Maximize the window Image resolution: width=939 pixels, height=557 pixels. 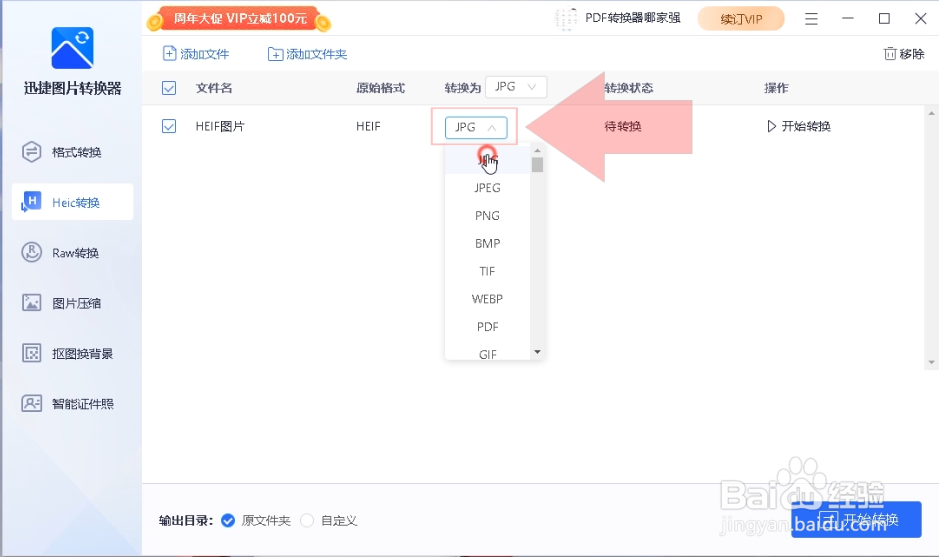click(x=885, y=19)
